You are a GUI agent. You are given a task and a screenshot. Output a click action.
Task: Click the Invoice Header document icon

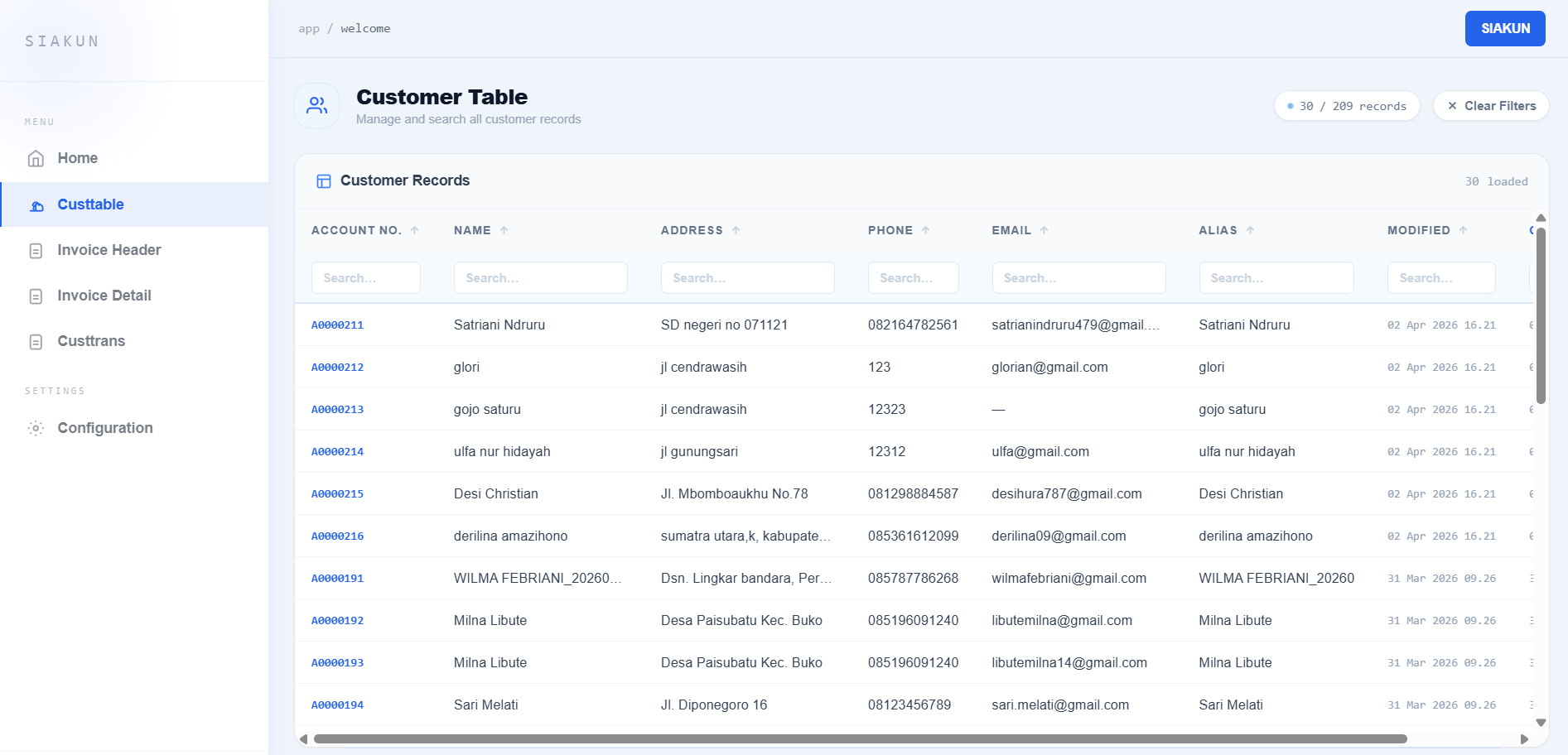coord(36,251)
